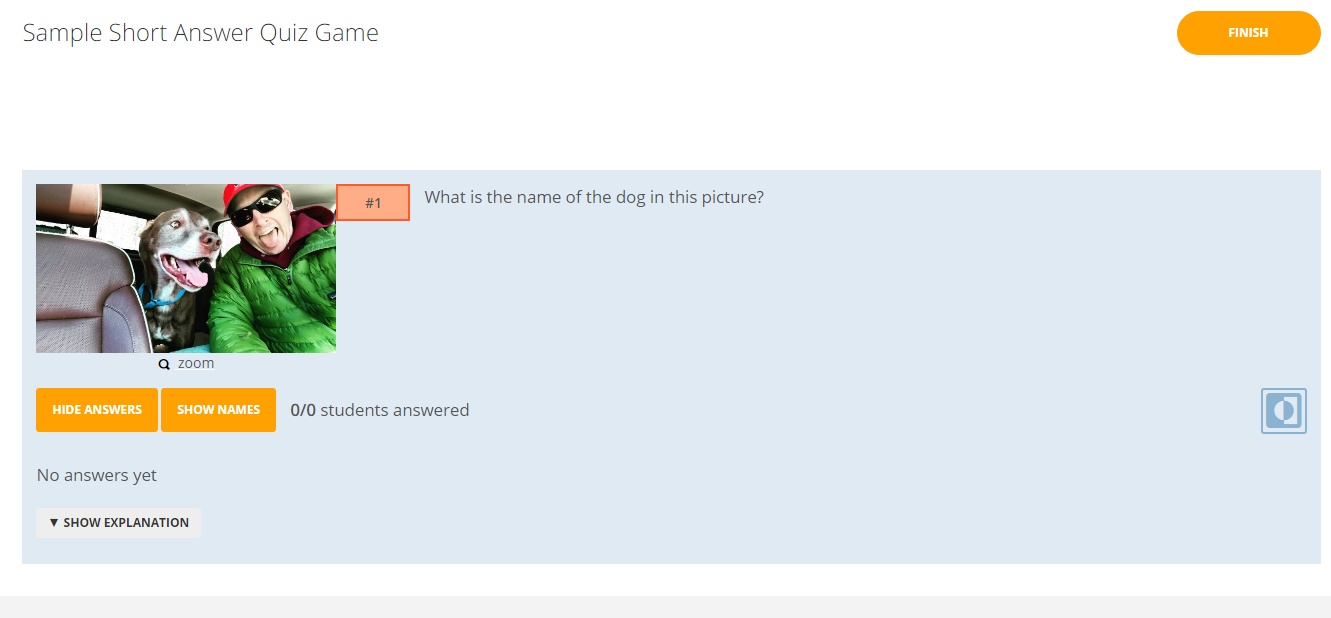Click the orange FINISH button
Viewport: 1331px width, 618px height.
(1248, 33)
